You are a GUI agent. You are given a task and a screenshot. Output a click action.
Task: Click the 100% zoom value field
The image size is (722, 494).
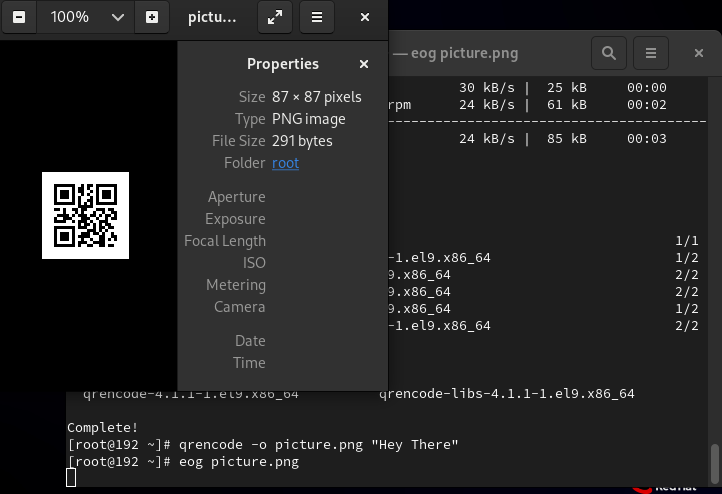pyautogui.click(x=70, y=17)
